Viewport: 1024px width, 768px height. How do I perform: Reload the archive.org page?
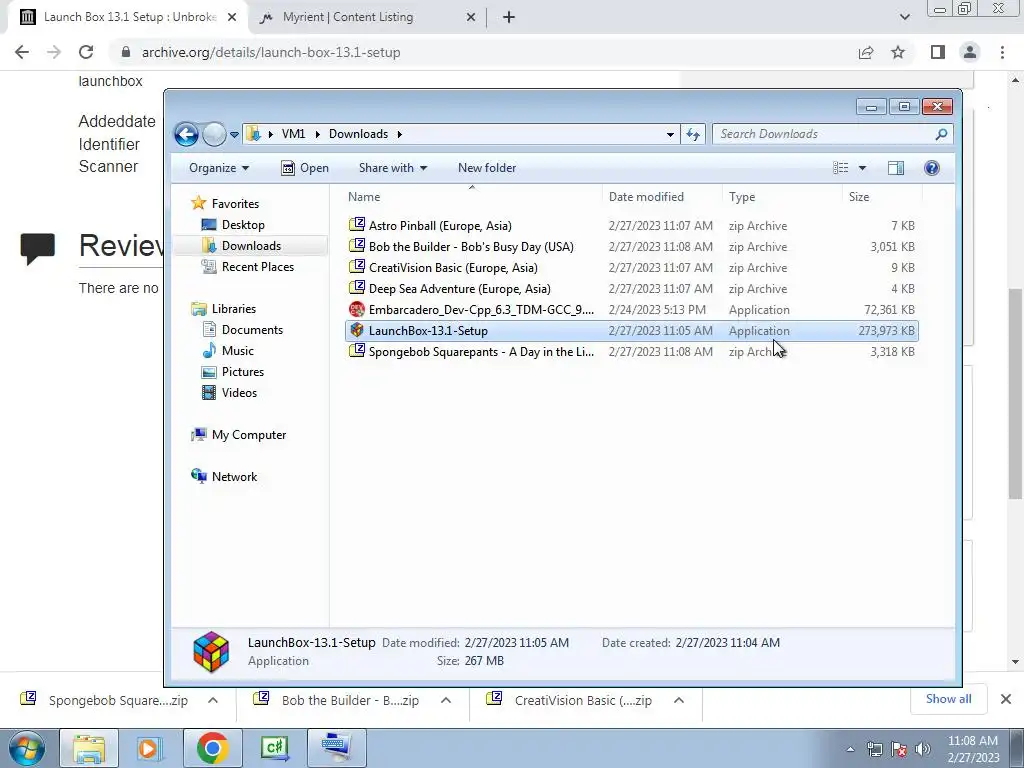pos(86,52)
